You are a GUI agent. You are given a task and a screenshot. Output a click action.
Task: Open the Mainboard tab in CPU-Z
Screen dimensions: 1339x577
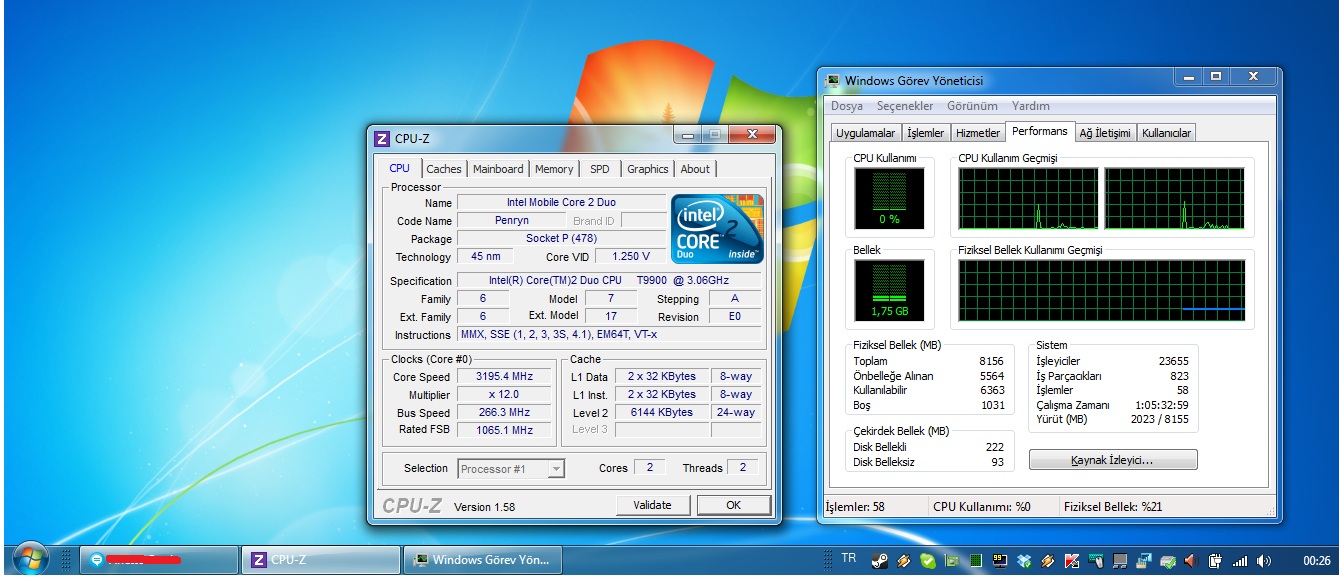[498, 169]
